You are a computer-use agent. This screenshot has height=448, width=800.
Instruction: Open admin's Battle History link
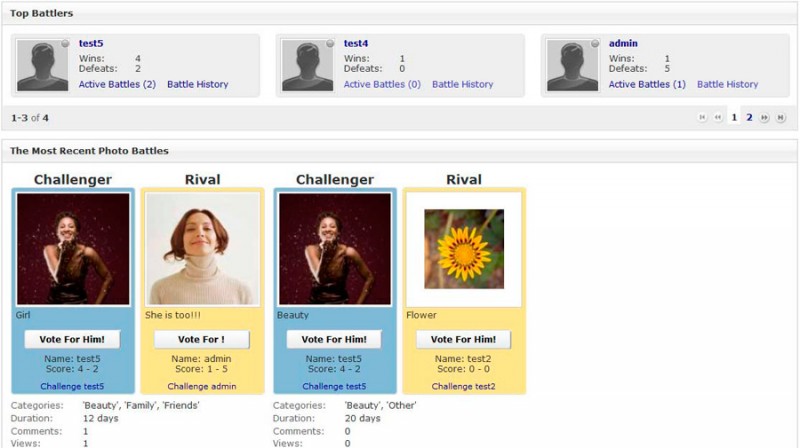728,84
